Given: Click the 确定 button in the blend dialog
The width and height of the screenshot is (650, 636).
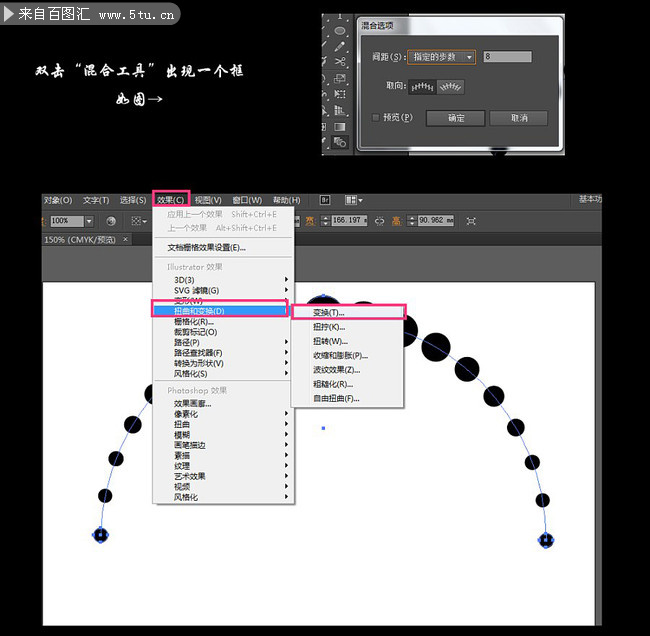Looking at the screenshot, I should (455, 118).
